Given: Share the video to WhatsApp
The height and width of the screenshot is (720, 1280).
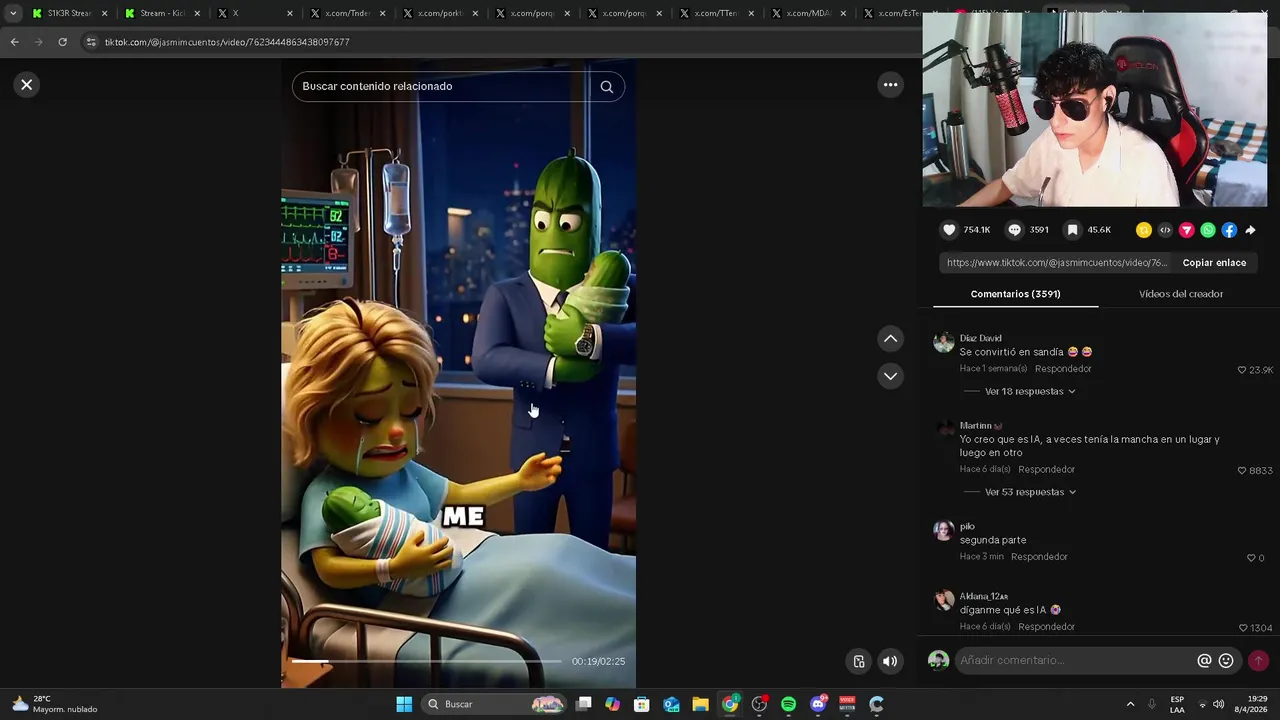Looking at the screenshot, I should [x=1208, y=230].
